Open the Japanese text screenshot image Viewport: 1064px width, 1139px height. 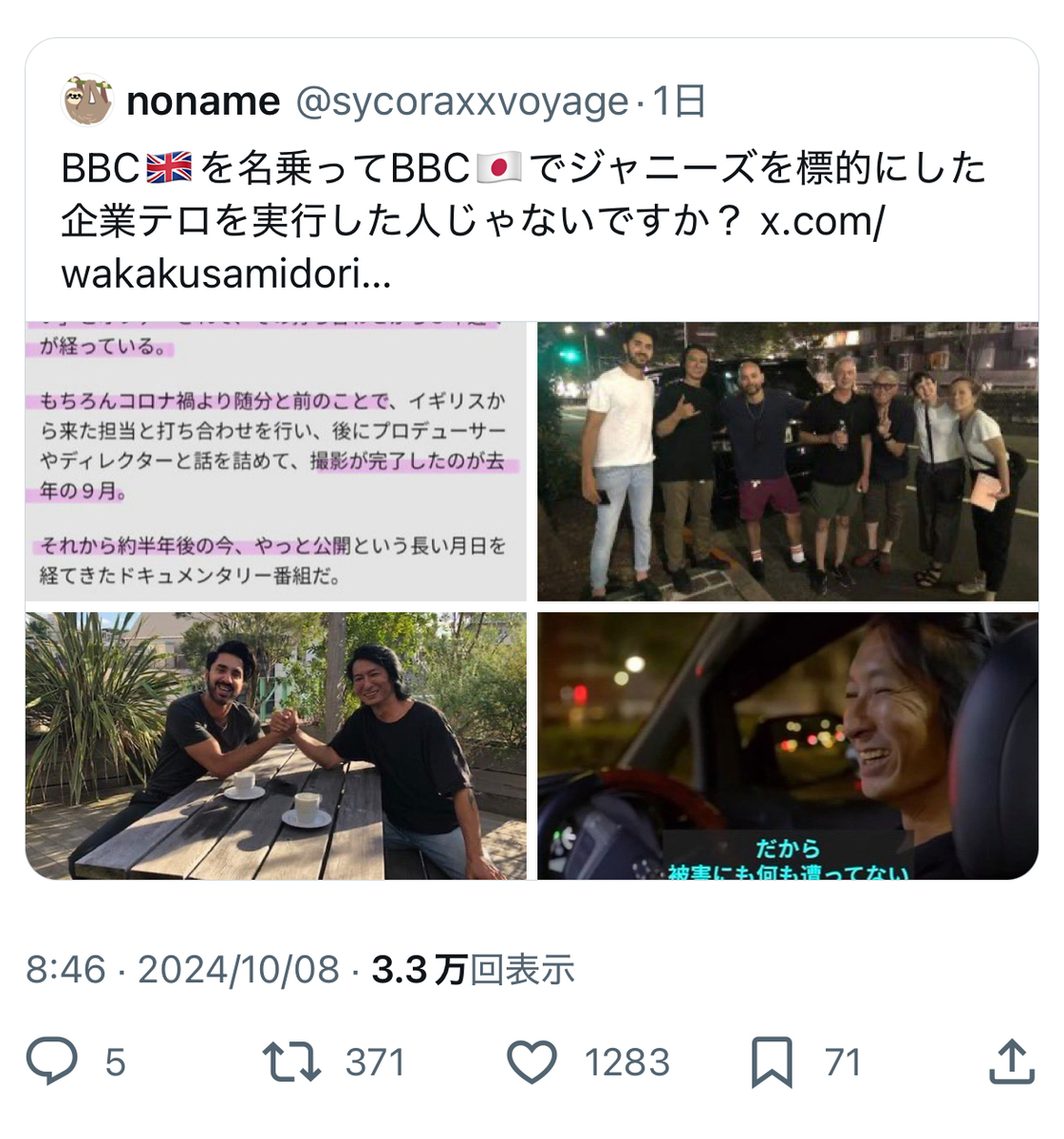coord(275,461)
